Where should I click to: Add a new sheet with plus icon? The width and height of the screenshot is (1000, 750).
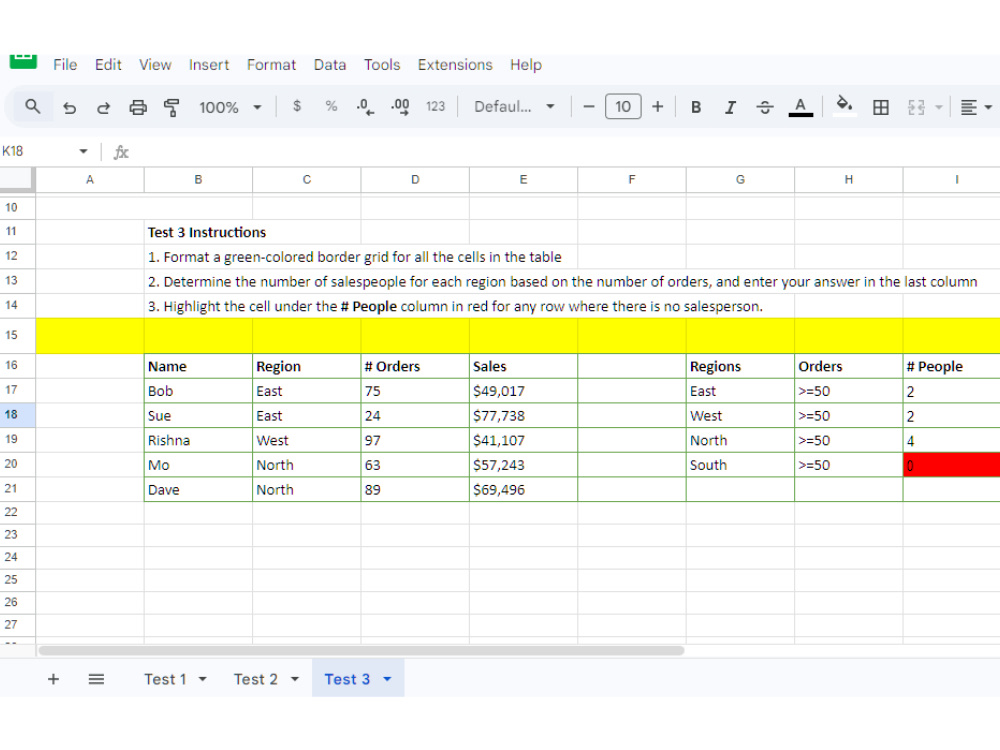pyautogui.click(x=54, y=679)
